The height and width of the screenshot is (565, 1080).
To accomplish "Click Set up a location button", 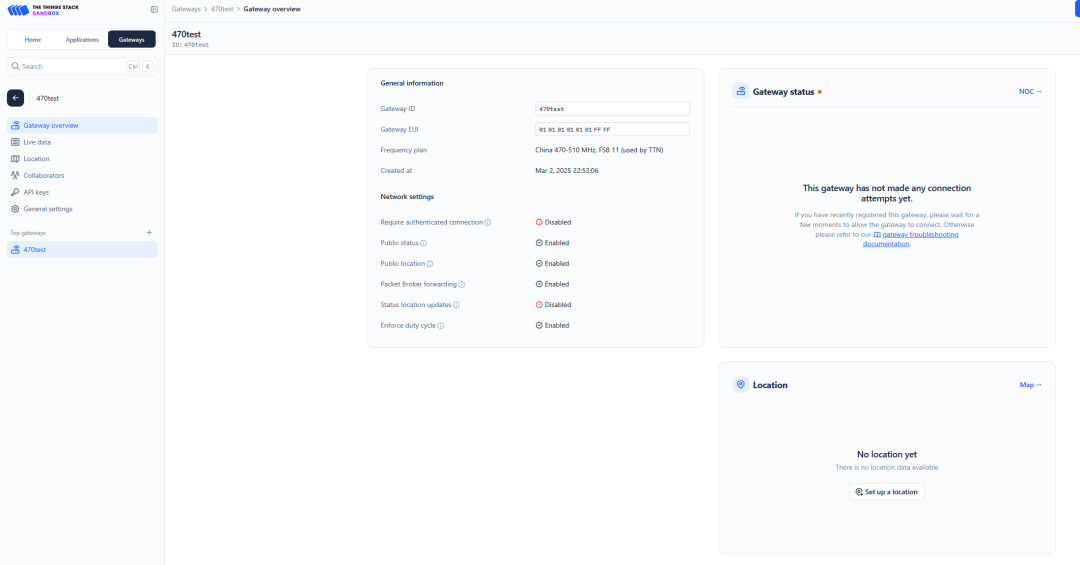I will [886, 492].
